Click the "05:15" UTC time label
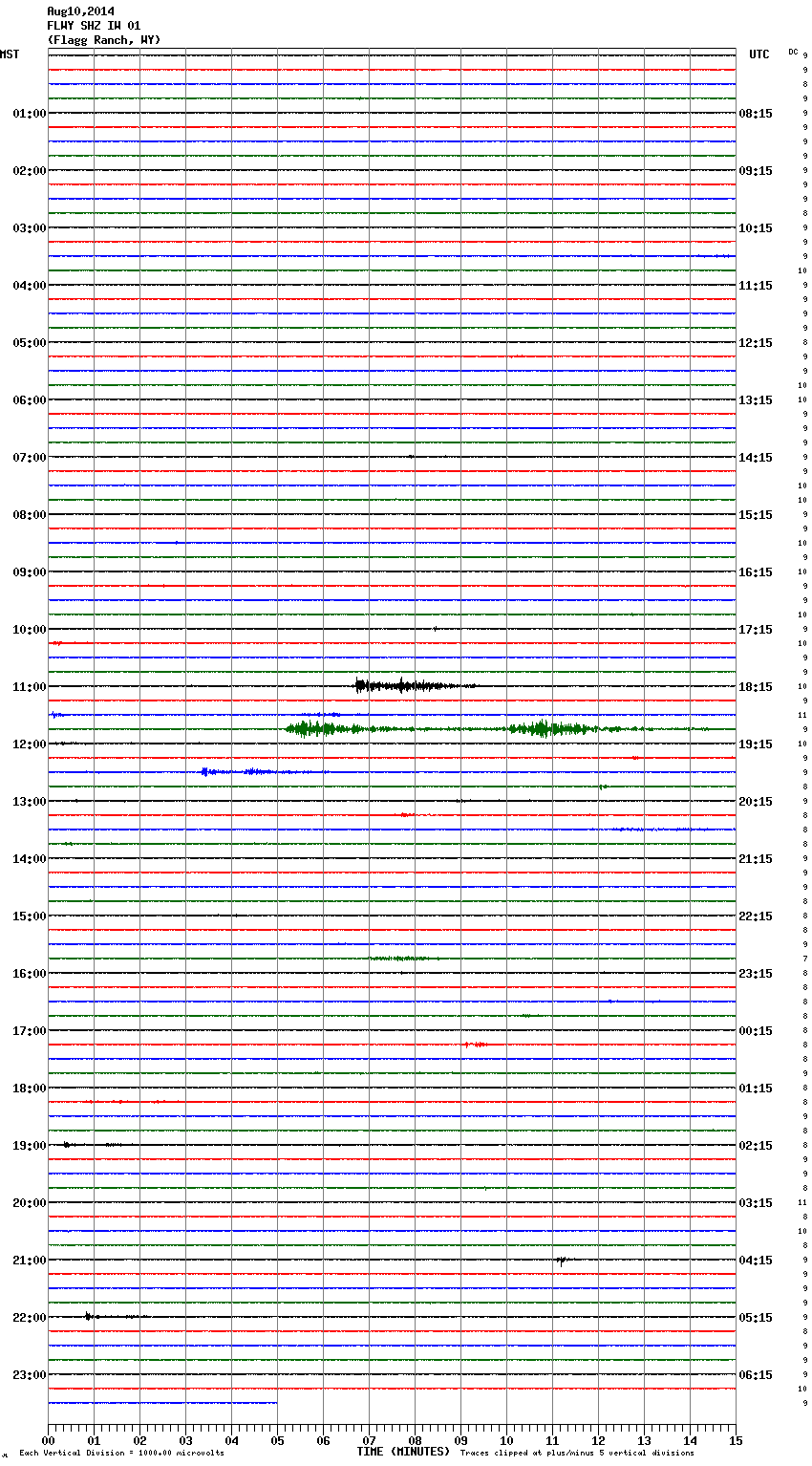812x1466 pixels. point(756,1318)
